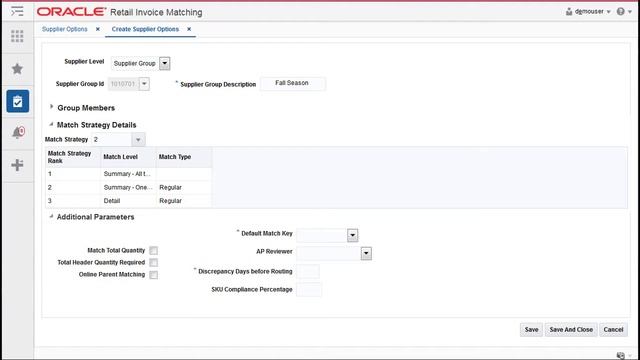Viewport: 640px width, 360px height.
Task: Open the application grid icon in sidebar
Action: tap(17, 36)
